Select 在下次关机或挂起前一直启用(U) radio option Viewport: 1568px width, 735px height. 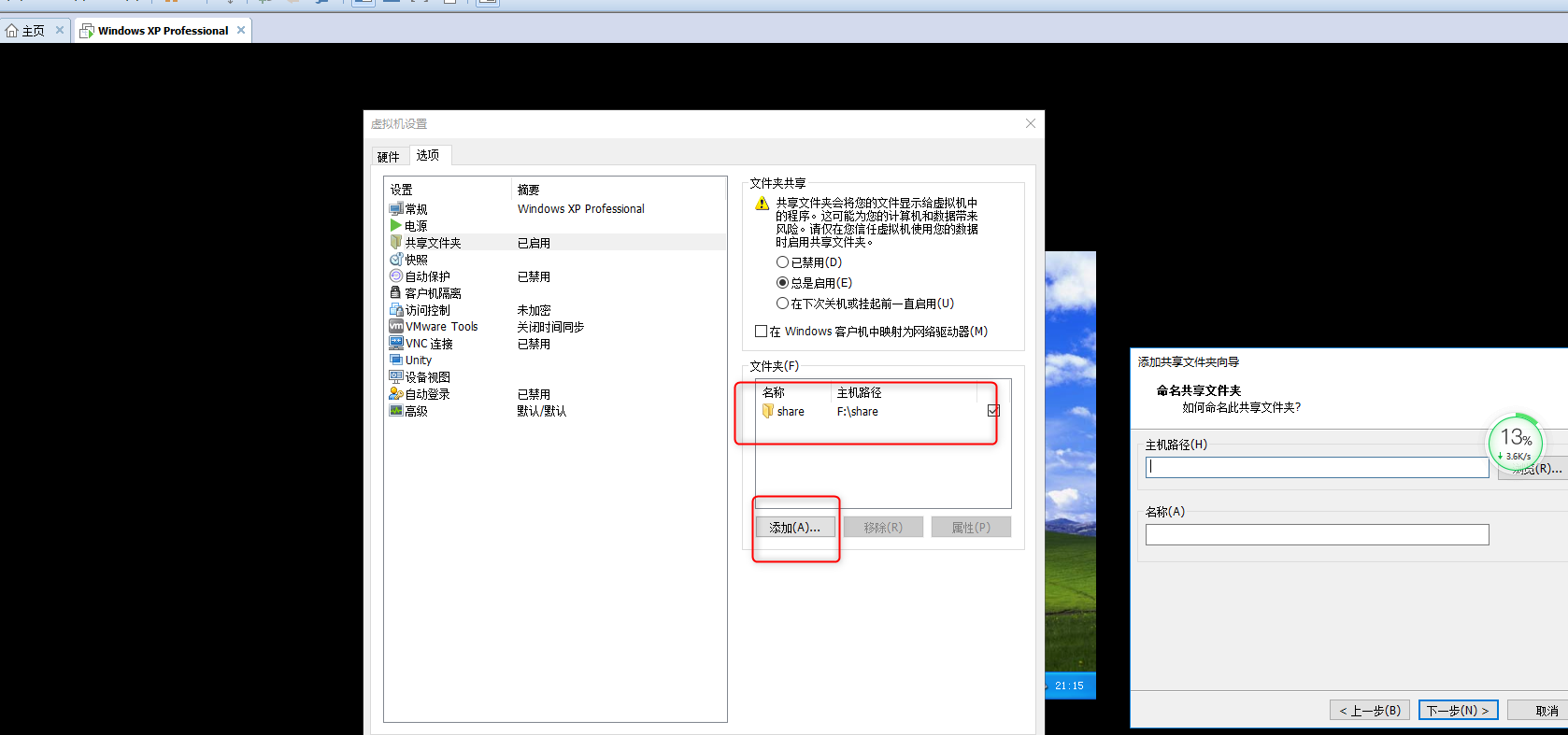782,304
